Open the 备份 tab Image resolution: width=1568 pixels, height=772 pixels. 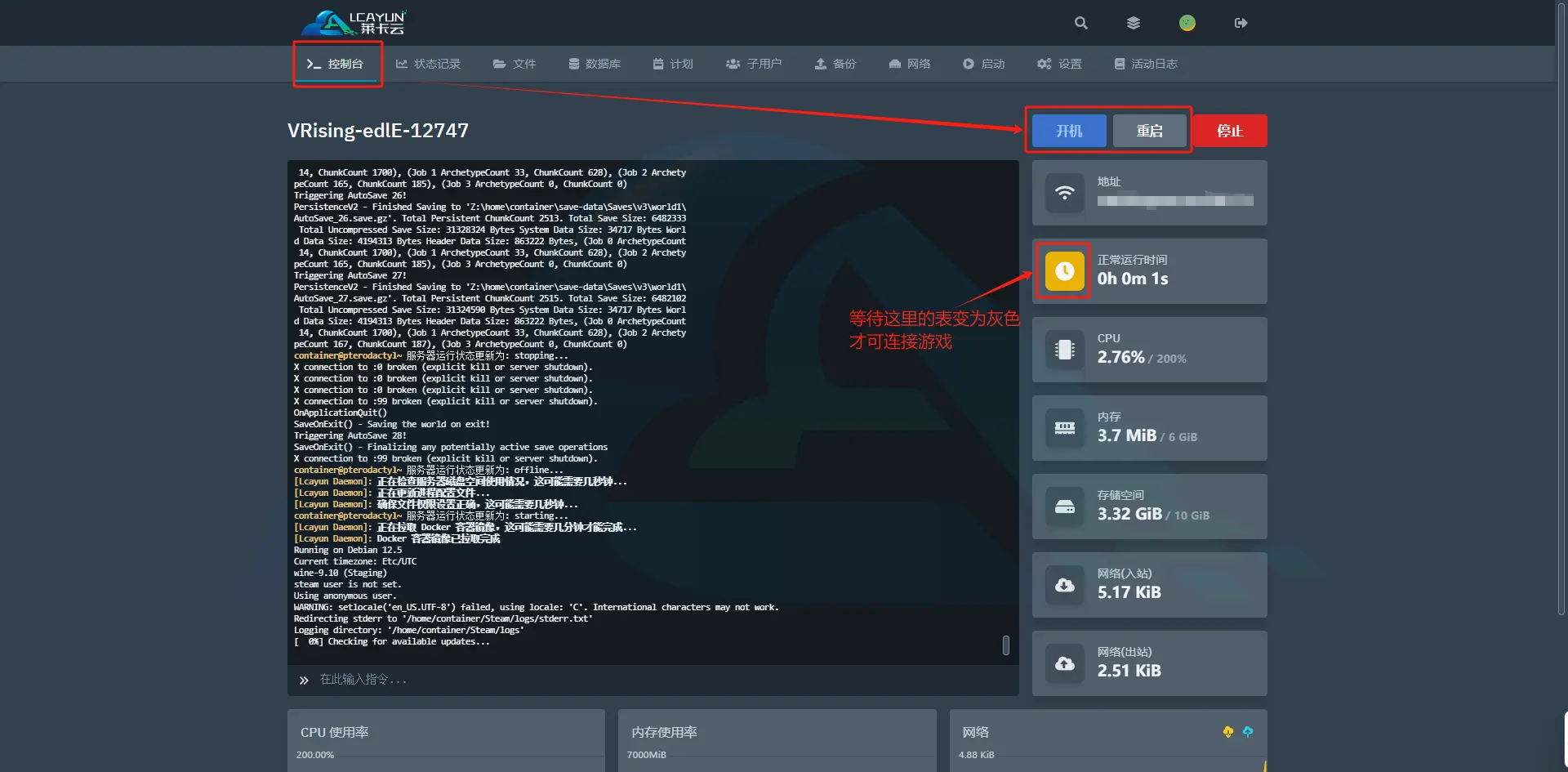coord(835,64)
